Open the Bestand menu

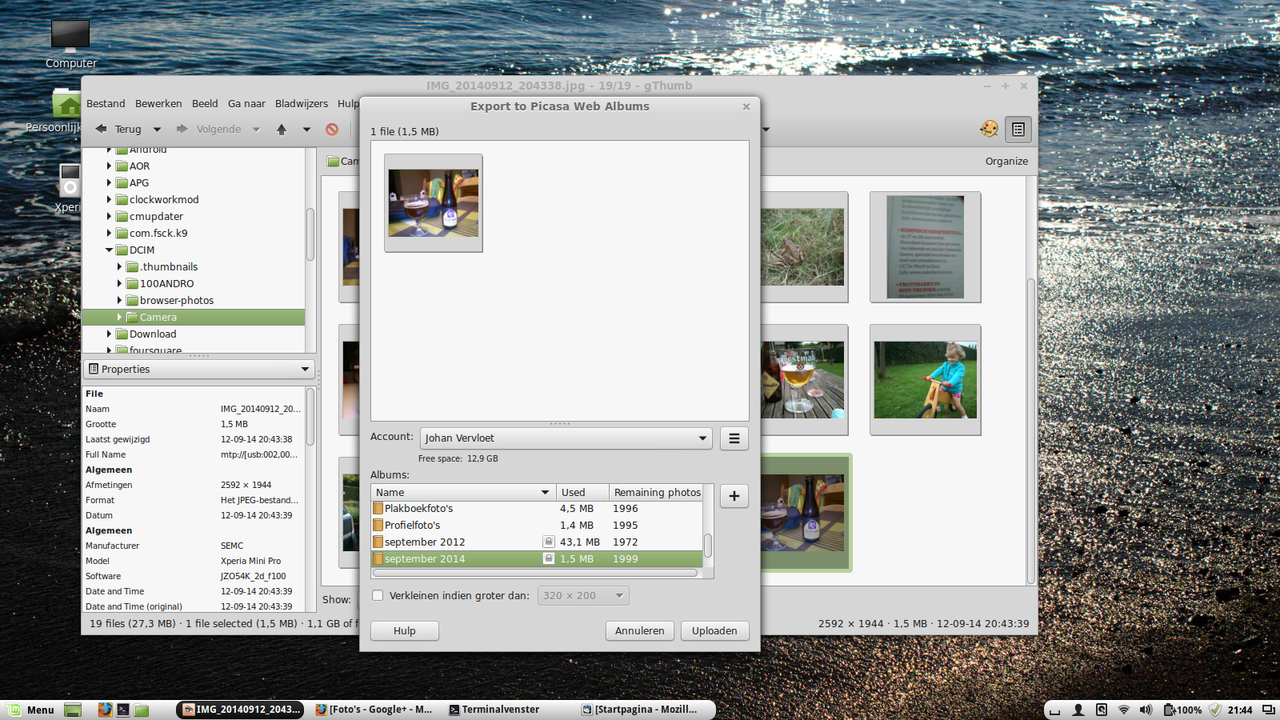106,104
